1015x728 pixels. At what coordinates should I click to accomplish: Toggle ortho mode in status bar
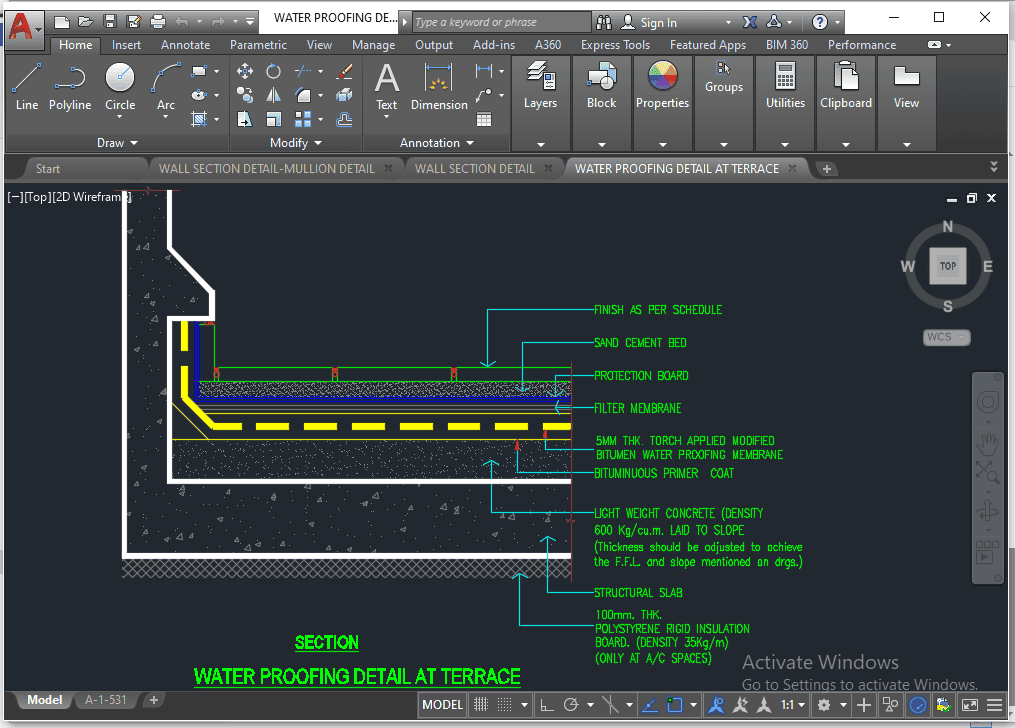(547, 705)
